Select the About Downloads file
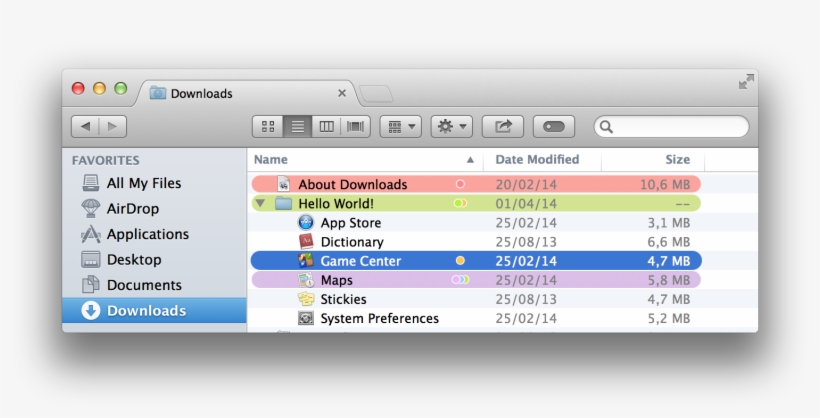This screenshot has height=418, width=820. 476,184
